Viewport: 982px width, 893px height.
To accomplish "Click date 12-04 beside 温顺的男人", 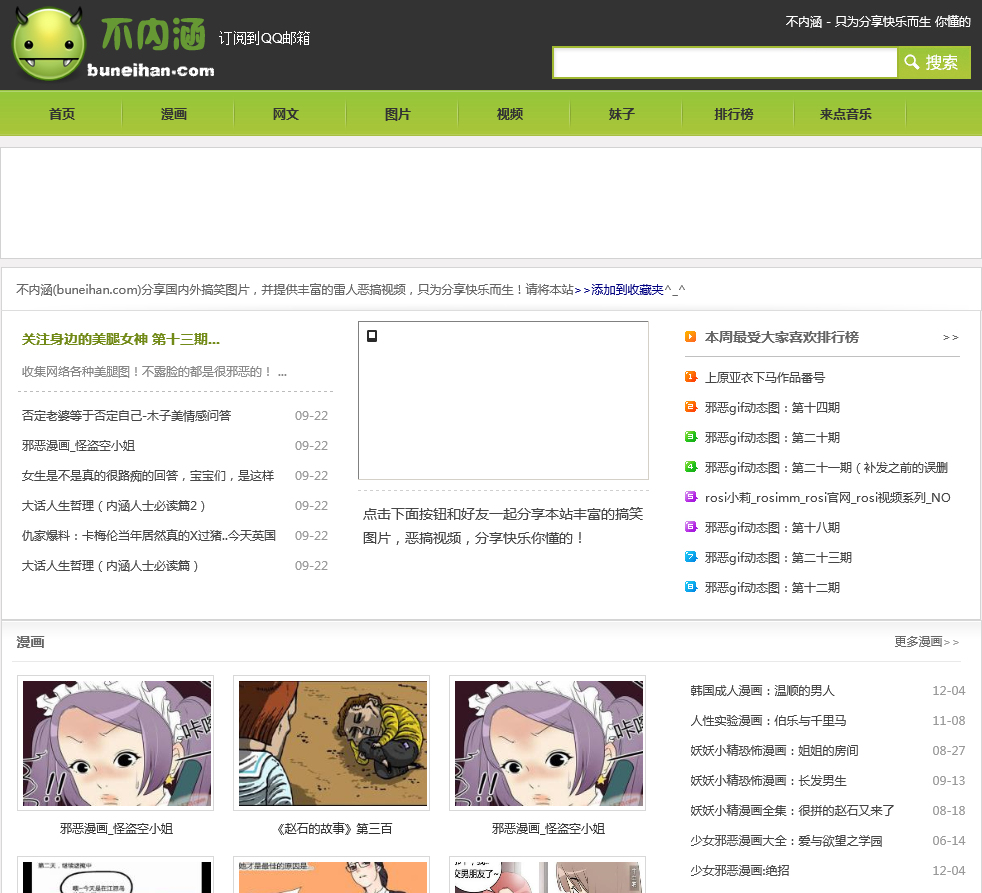I will (948, 691).
